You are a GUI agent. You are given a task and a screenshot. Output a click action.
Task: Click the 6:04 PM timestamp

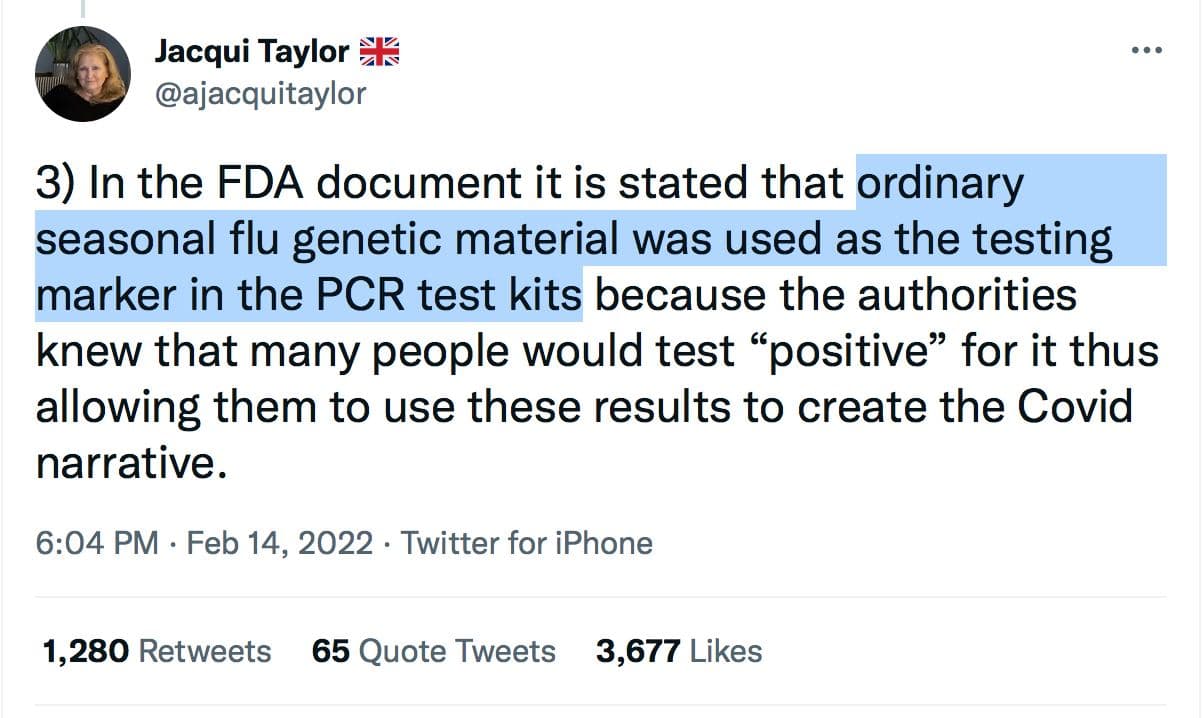[x=96, y=544]
